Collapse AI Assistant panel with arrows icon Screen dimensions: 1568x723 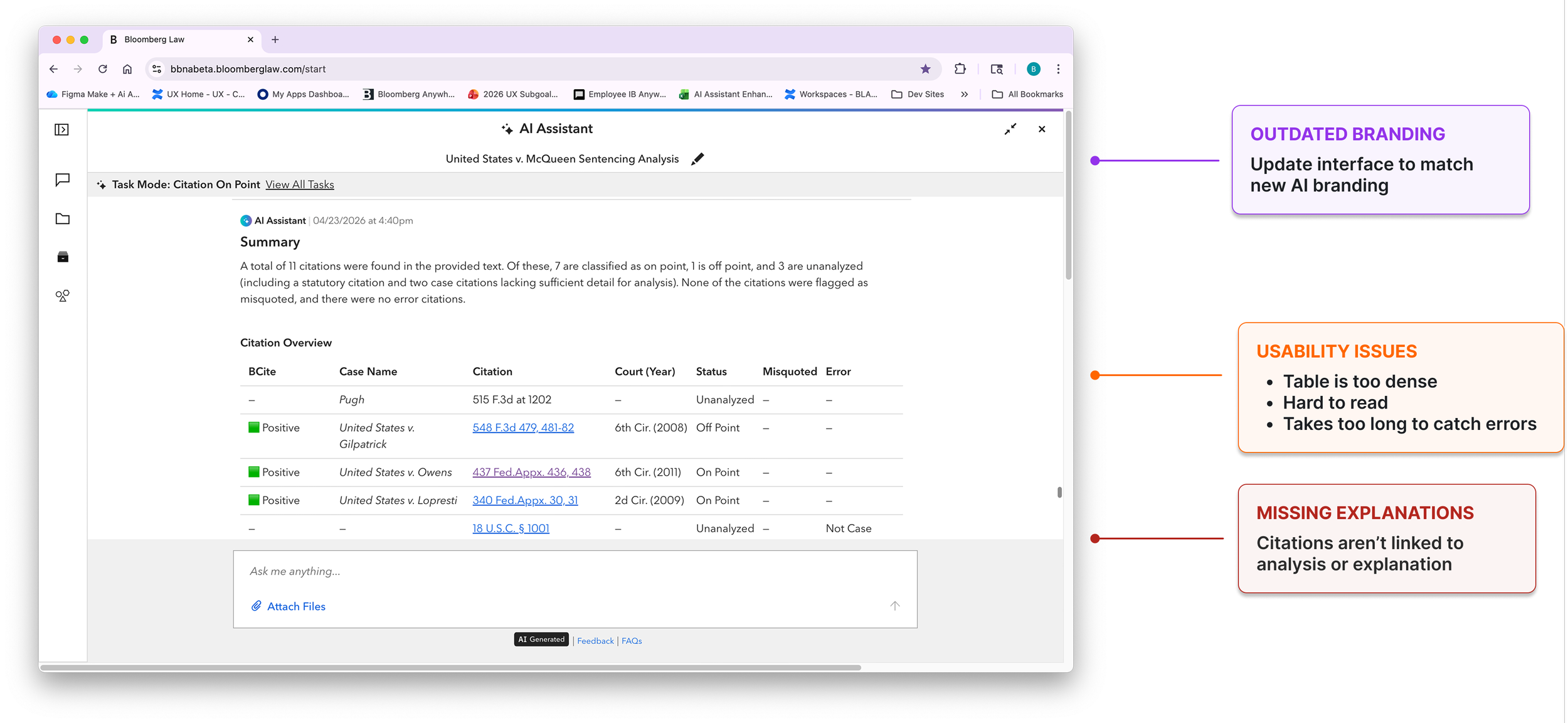coord(1010,129)
